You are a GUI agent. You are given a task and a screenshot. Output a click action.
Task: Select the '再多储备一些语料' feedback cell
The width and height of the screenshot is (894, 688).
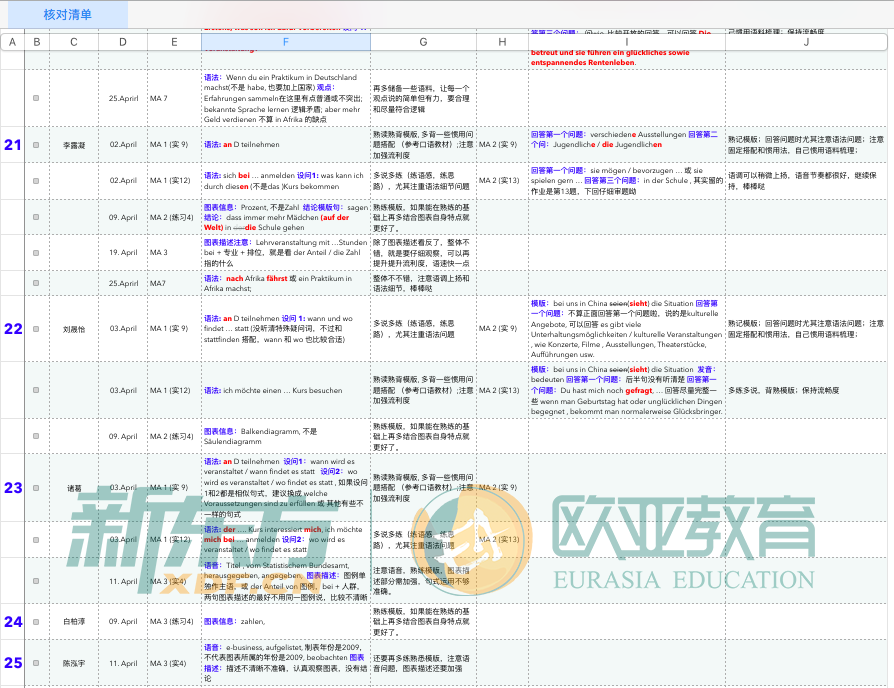tap(424, 98)
